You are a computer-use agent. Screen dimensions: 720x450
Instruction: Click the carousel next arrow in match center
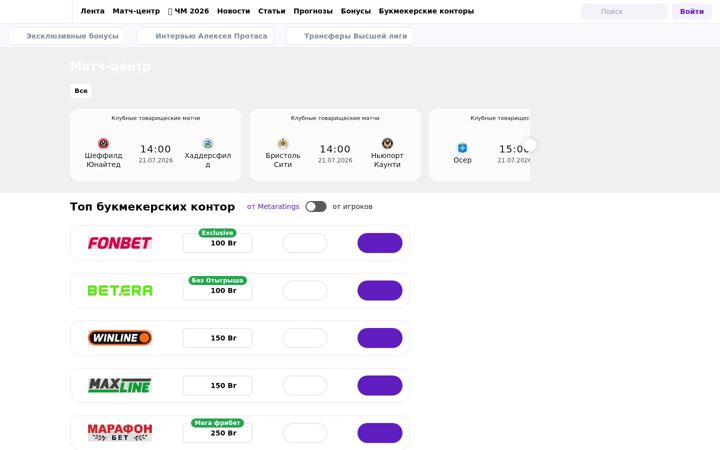tap(530, 145)
